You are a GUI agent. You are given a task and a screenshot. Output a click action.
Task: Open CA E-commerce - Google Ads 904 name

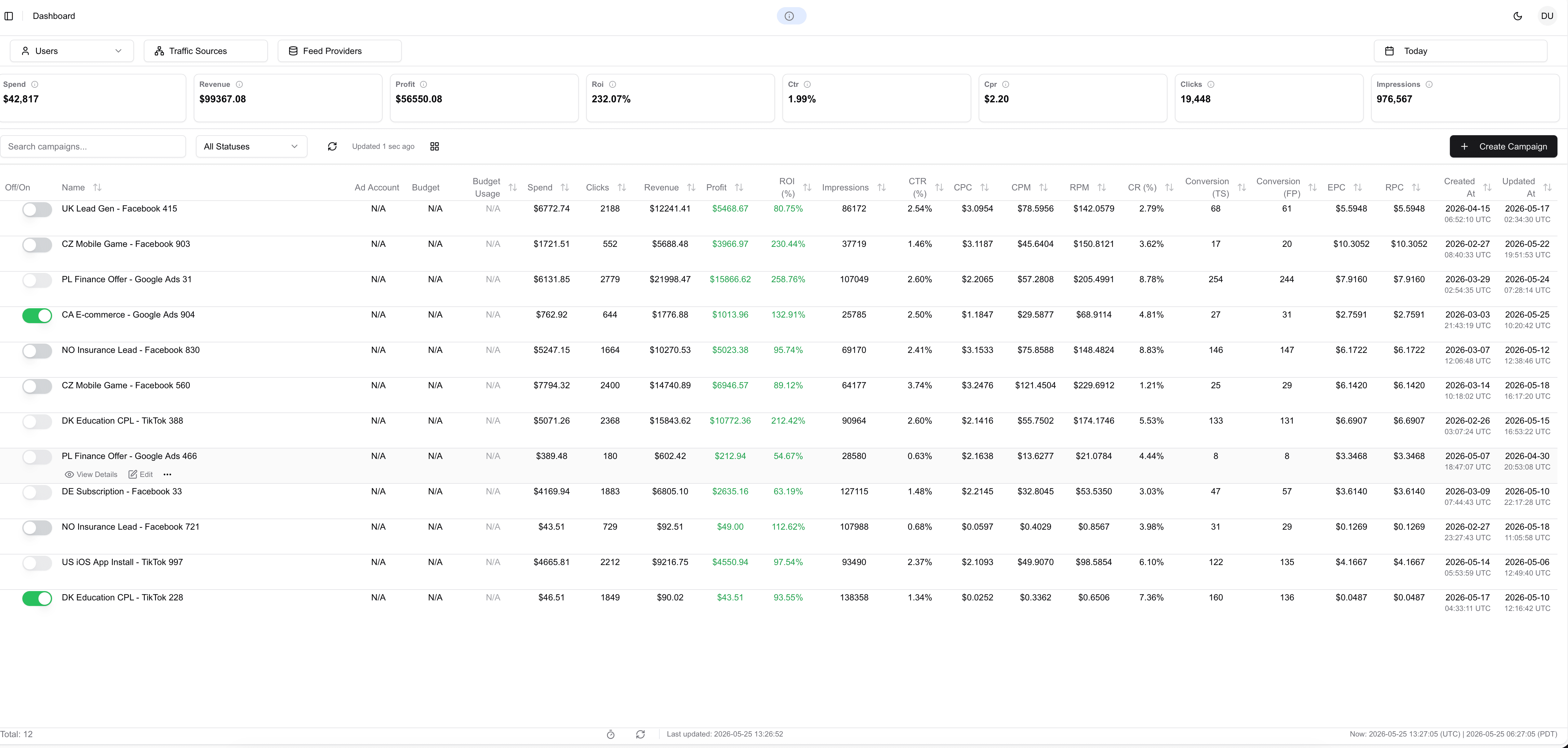[x=128, y=315]
